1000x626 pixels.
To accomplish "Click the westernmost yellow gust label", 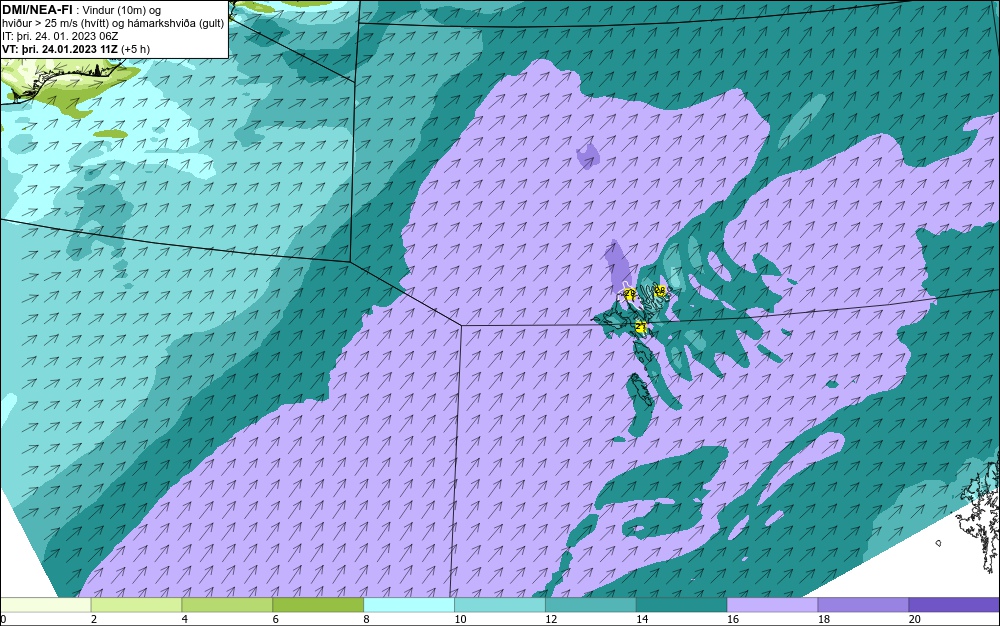I will (630, 295).
